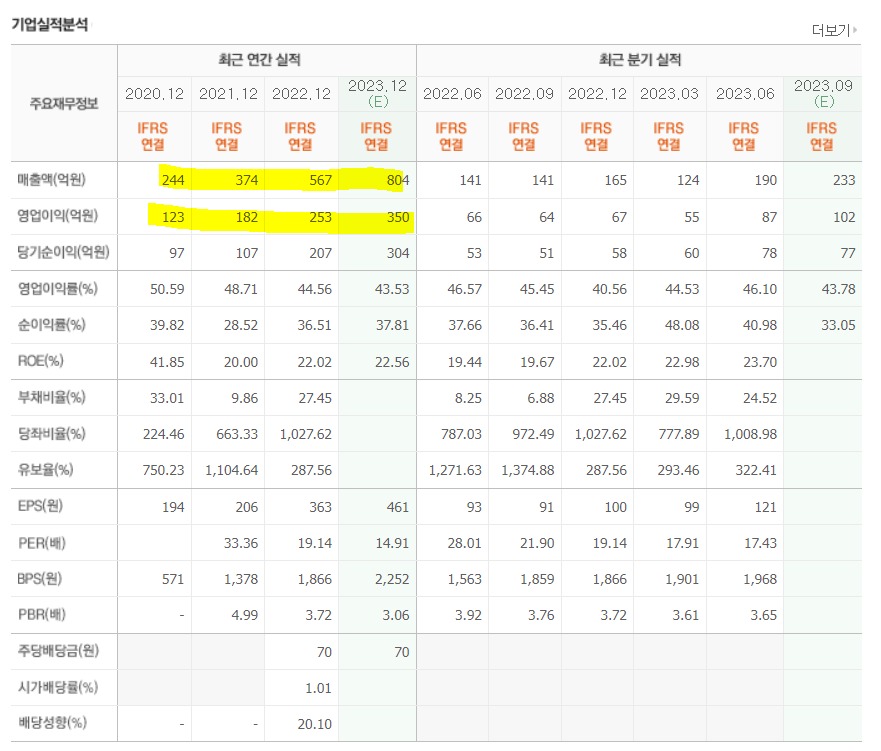Click the 매출액(억원) row label
881x751 pixels.
coord(52,180)
